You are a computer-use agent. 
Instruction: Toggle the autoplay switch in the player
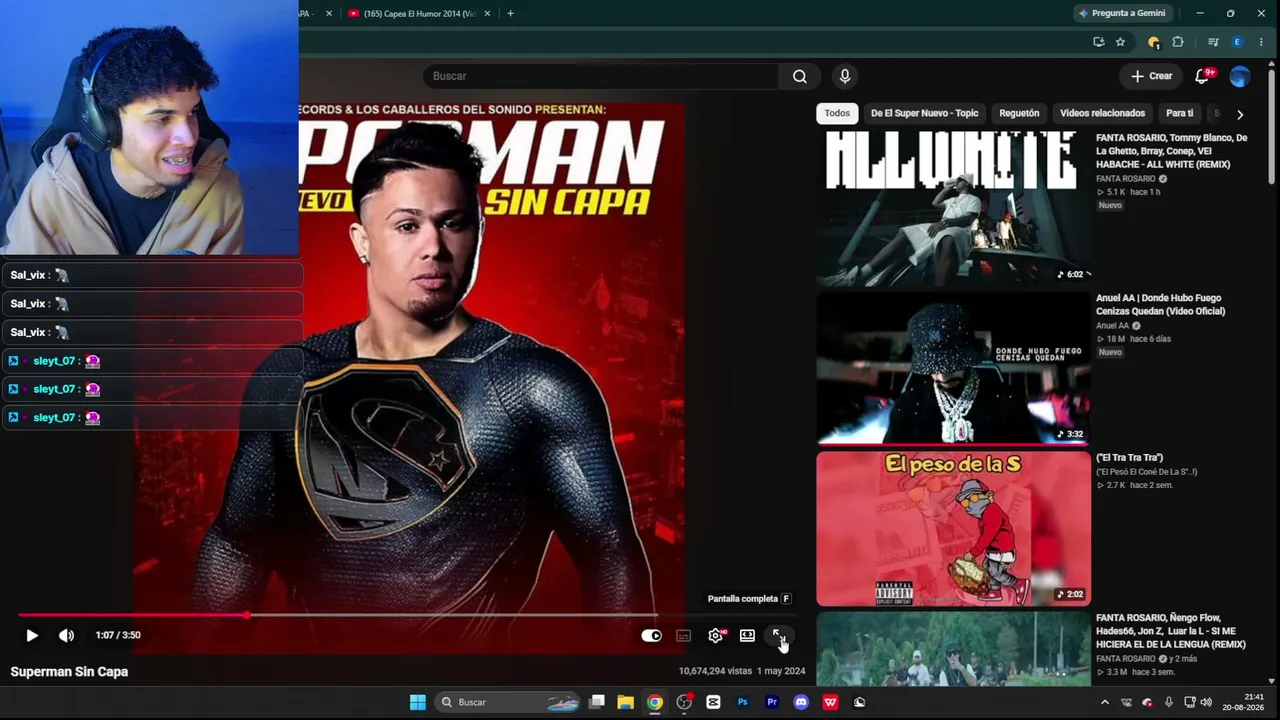tap(651, 635)
